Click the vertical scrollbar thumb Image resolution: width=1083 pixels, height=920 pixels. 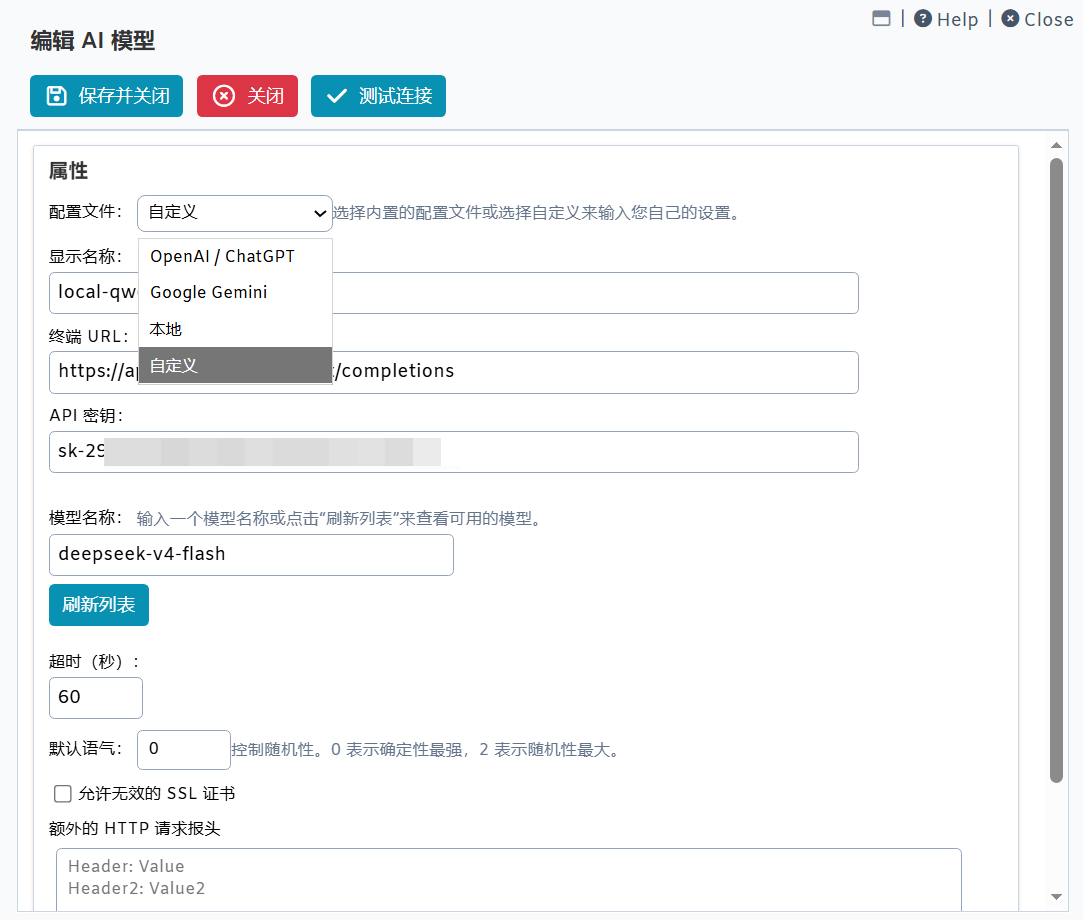(1056, 470)
